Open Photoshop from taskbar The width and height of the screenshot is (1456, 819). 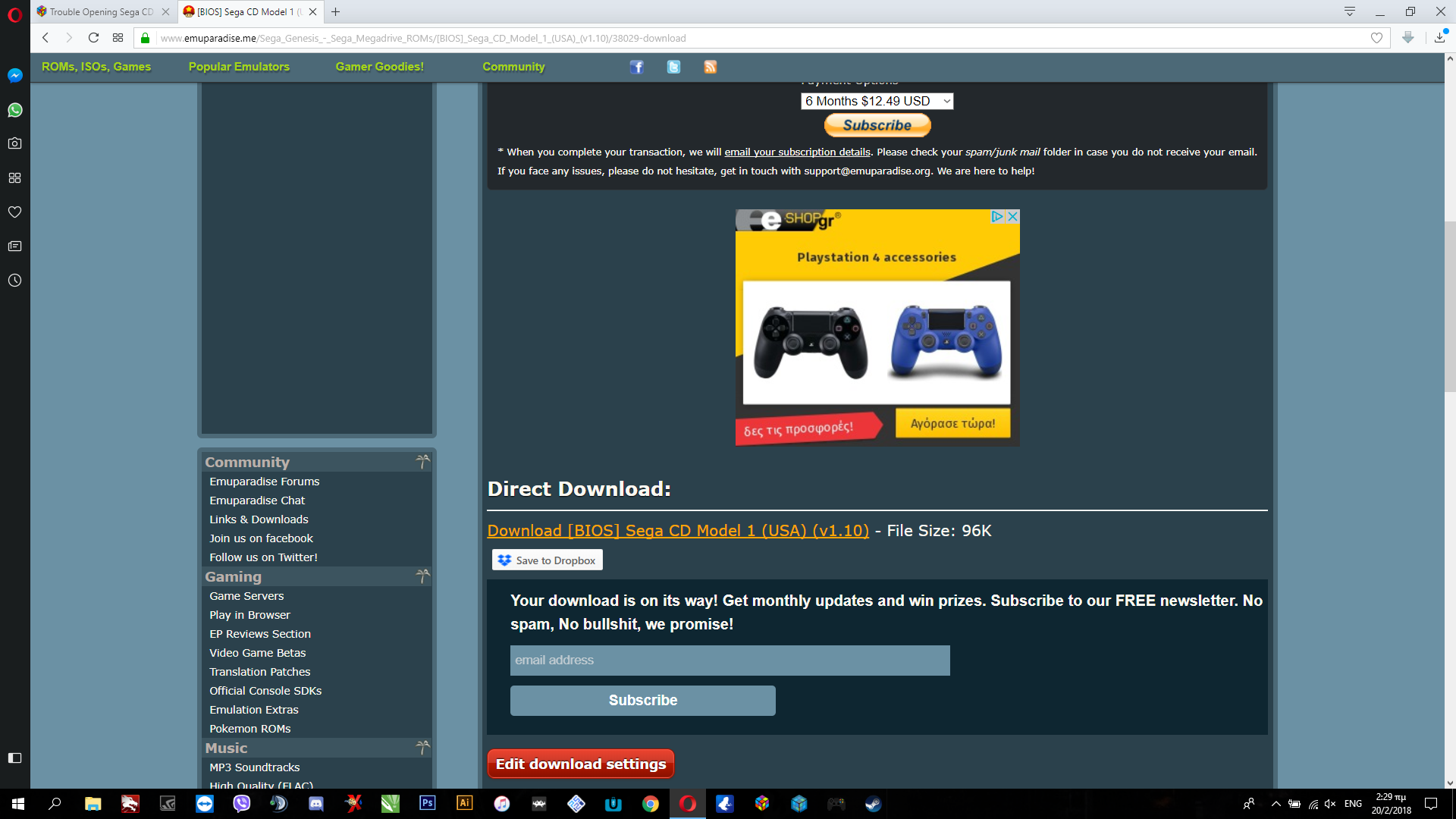(x=428, y=803)
